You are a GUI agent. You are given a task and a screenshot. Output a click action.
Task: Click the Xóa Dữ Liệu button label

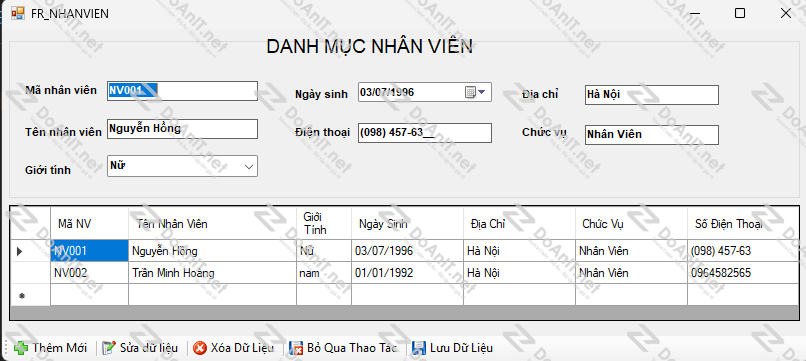tap(242, 348)
